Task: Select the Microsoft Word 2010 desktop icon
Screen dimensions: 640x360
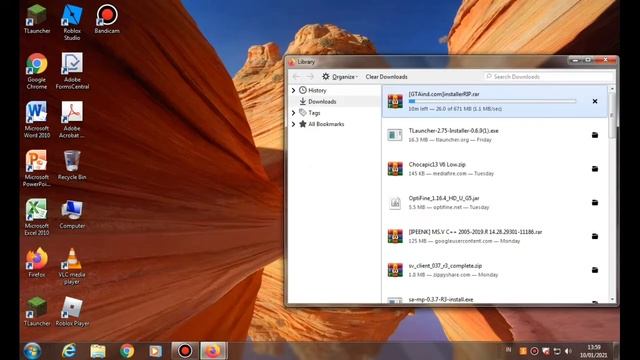Action: 37,120
